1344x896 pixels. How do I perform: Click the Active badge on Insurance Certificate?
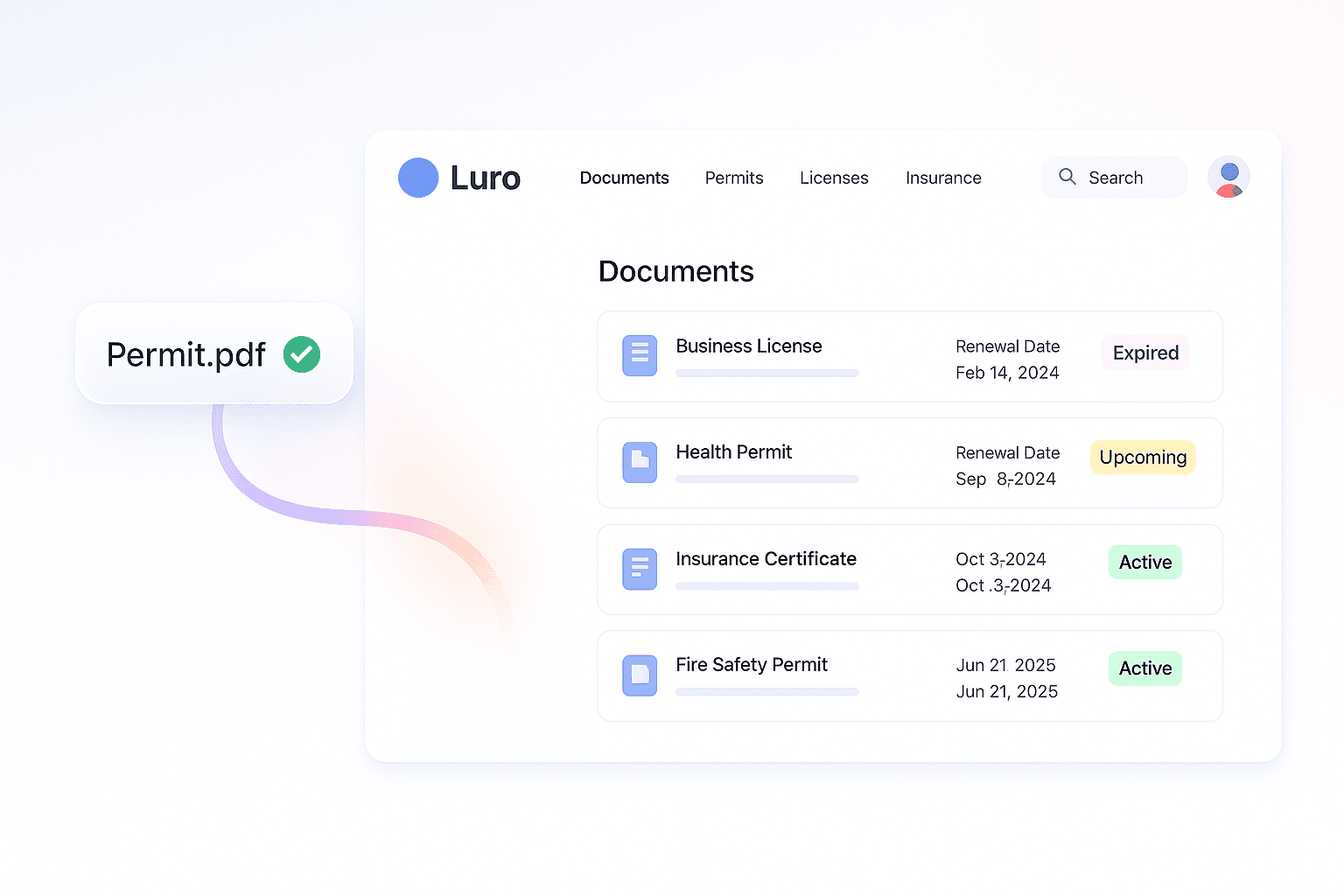click(x=1145, y=563)
